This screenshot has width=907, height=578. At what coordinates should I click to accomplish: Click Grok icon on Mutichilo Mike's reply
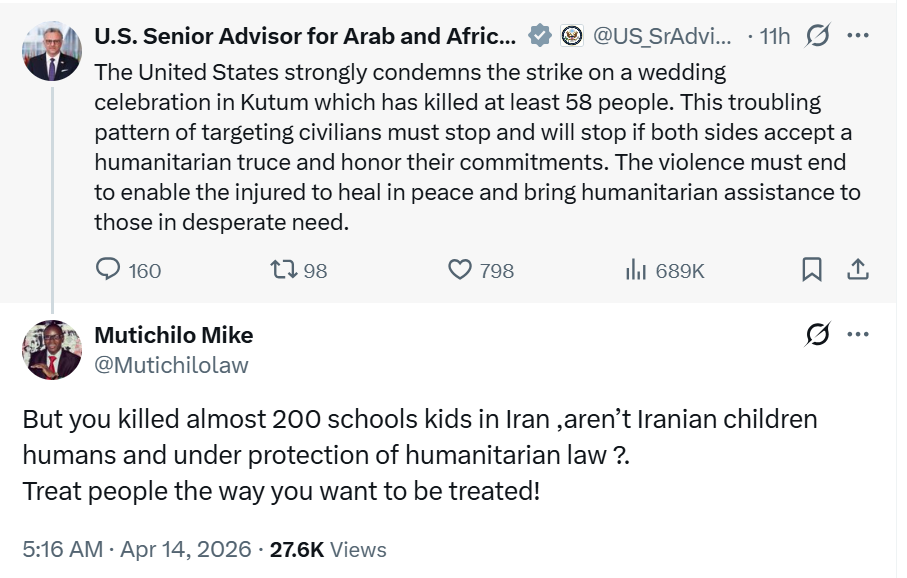pos(817,335)
